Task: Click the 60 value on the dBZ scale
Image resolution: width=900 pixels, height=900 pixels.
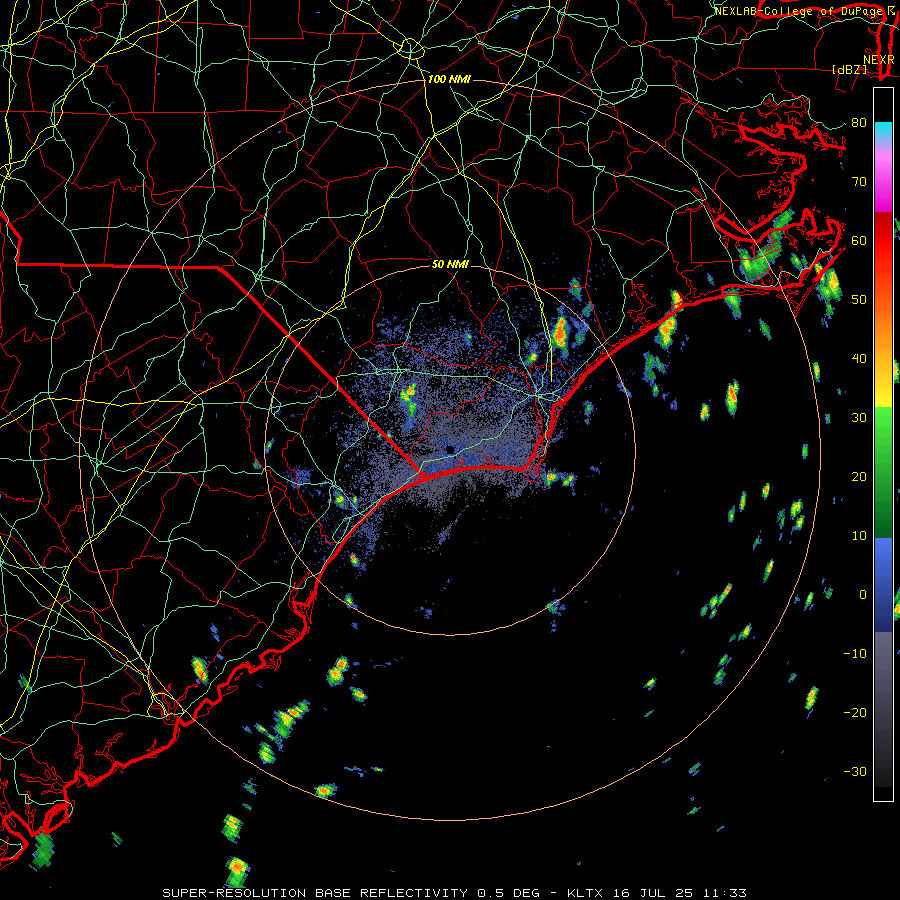Action: tap(859, 240)
